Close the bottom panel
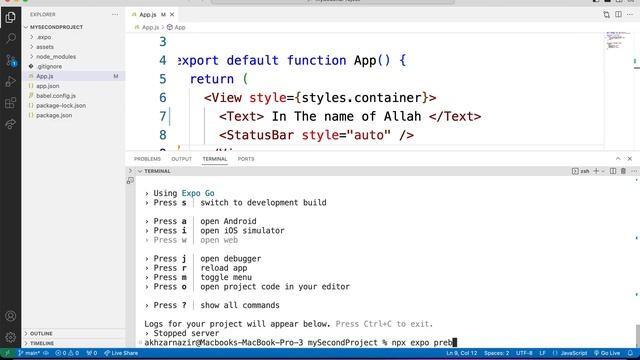This screenshot has height=360, width=640. click(x=630, y=159)
